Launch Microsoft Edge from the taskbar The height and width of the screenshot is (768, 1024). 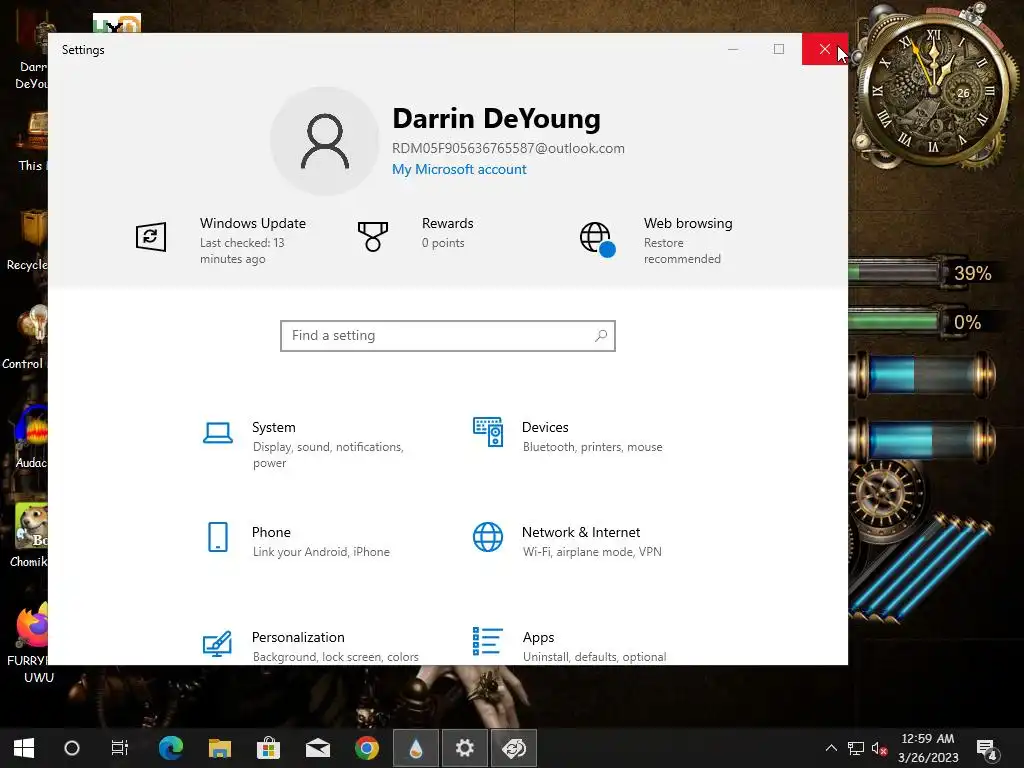coord(171,748)
